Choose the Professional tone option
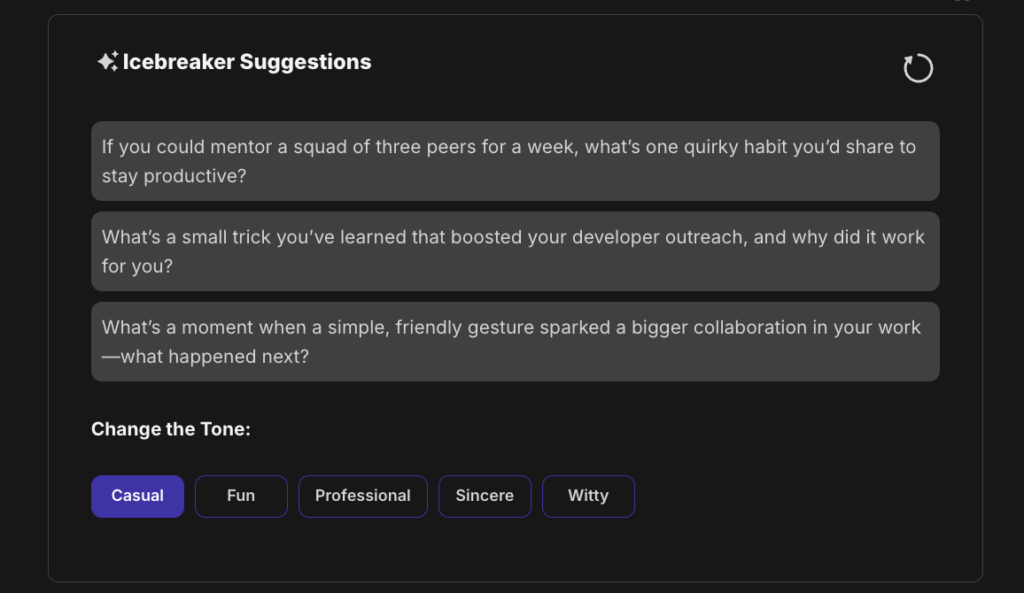The width and height of the screenshot is (1024, 593). (x=362, y=496)
